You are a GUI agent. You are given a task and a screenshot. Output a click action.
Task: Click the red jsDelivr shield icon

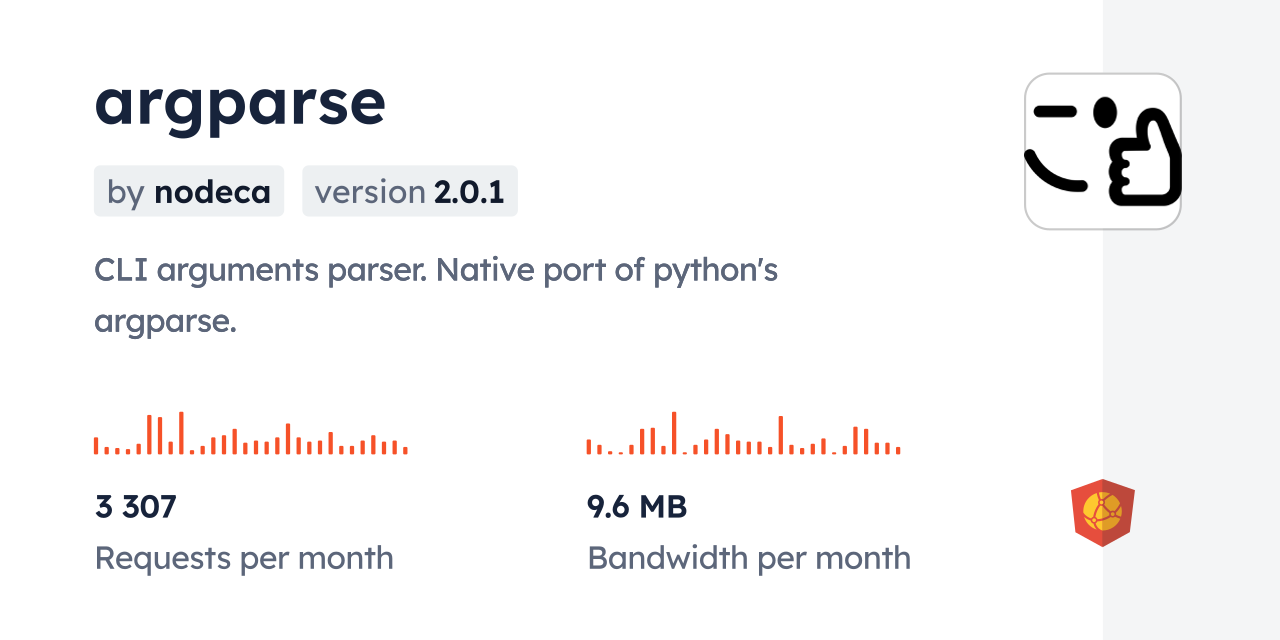click(x=1102, y=513)
